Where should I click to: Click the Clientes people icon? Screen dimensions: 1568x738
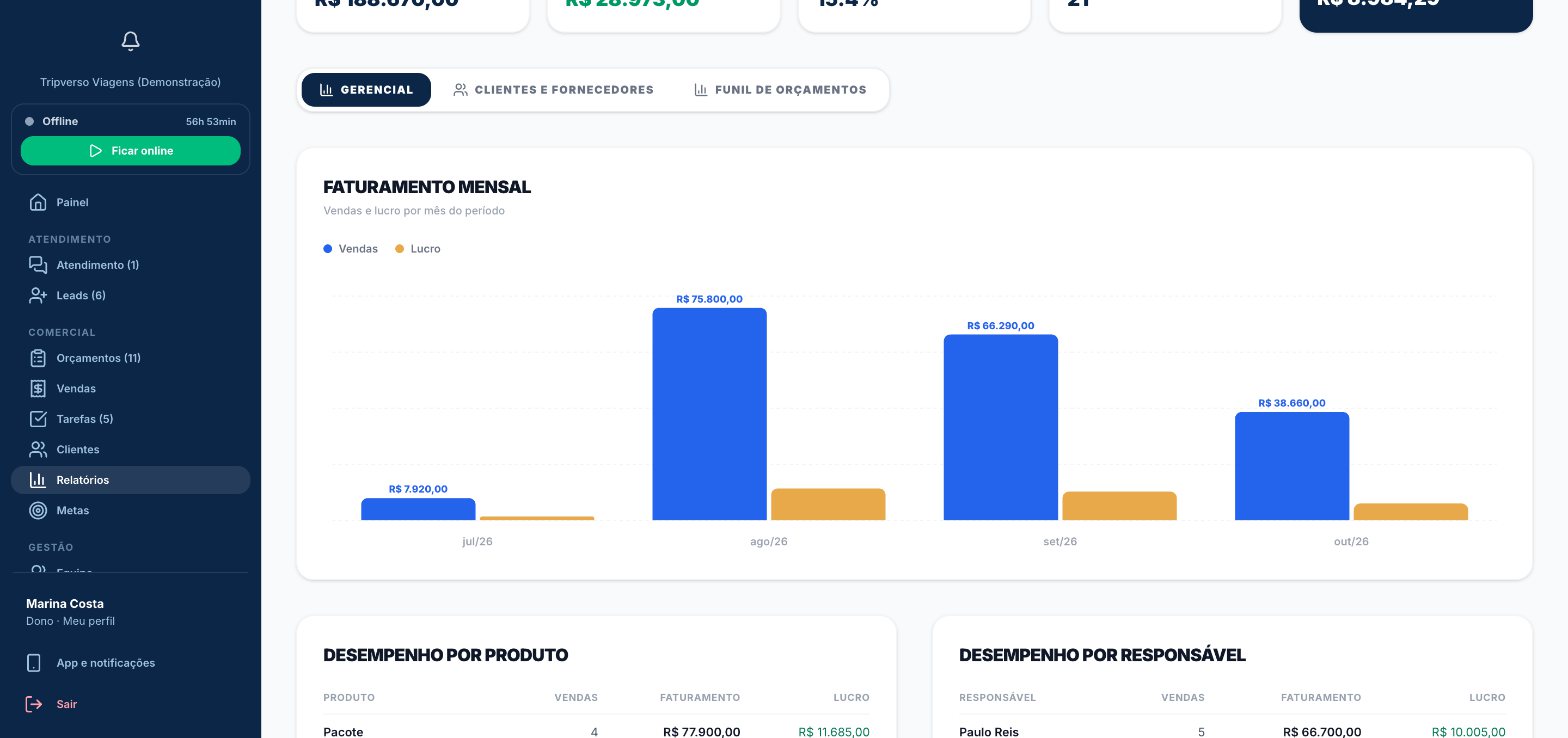pos(38,450)
